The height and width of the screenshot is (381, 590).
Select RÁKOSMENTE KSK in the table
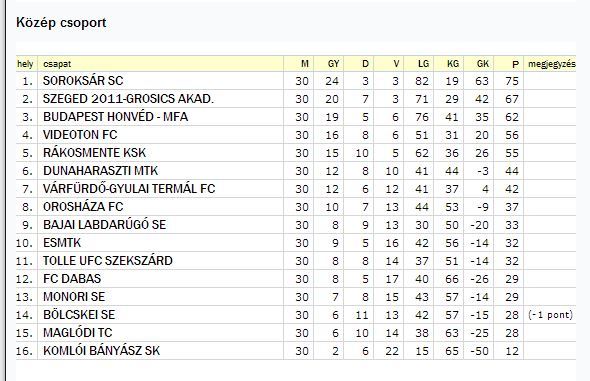point(94,153)
